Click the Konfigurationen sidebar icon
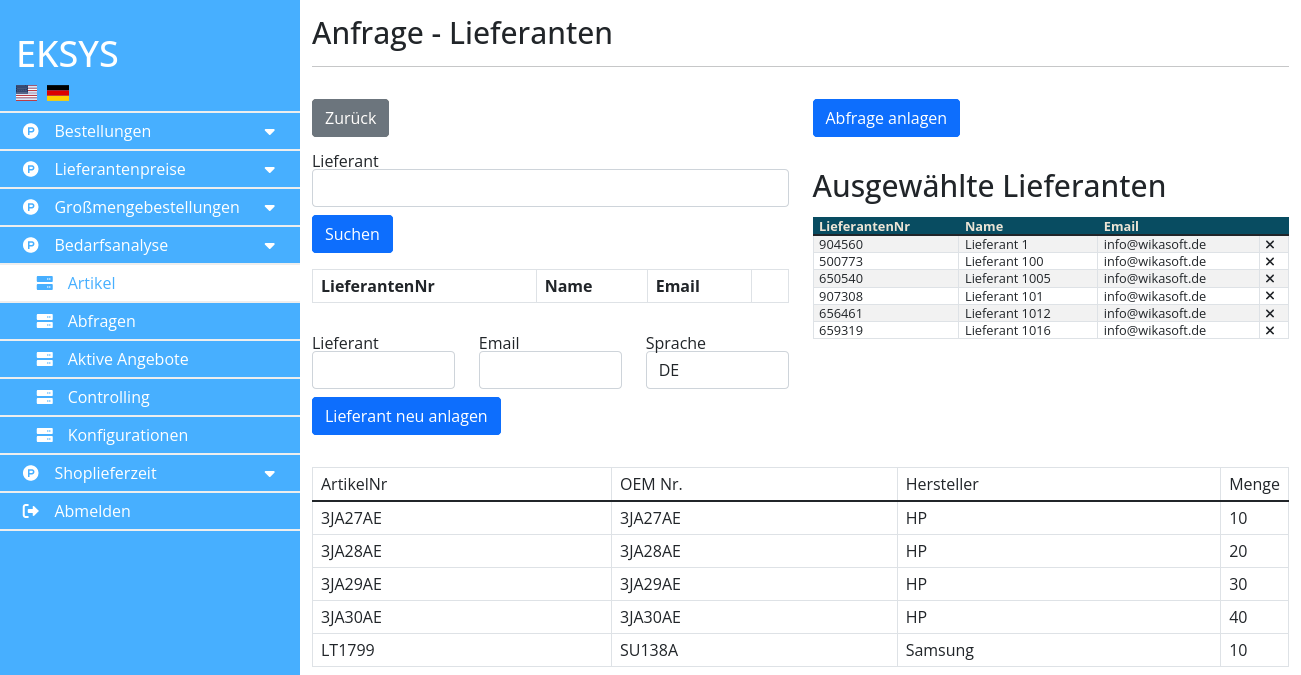 pos(44,435)
